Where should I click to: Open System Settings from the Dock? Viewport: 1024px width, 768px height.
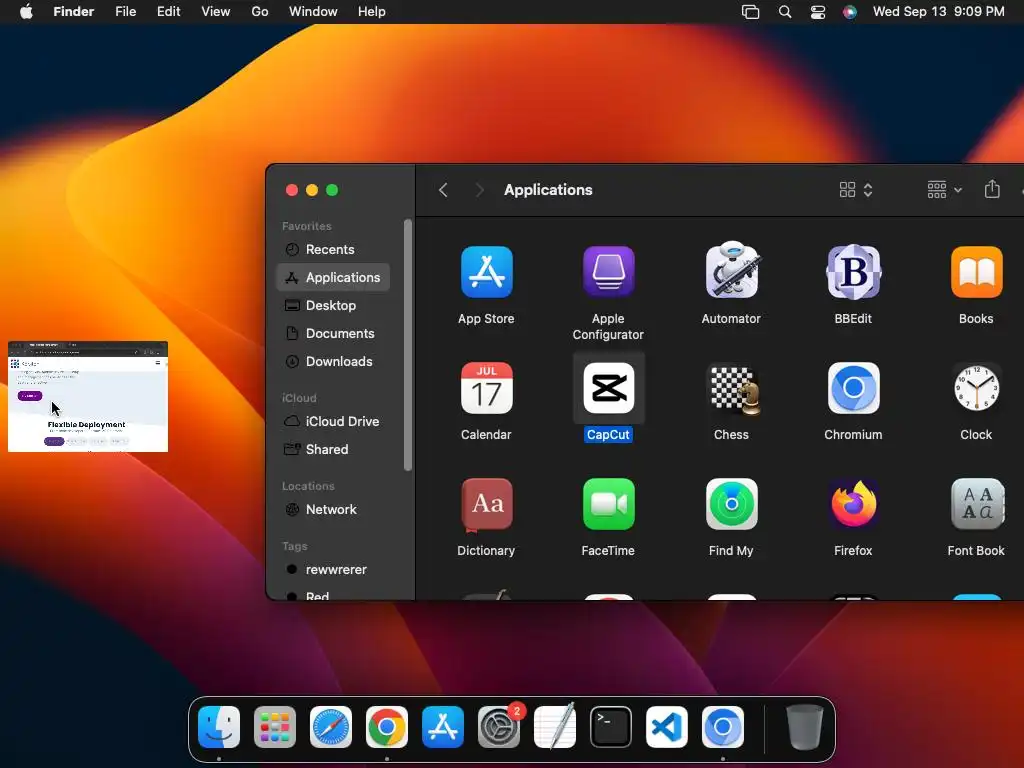(x=499, y=727)
